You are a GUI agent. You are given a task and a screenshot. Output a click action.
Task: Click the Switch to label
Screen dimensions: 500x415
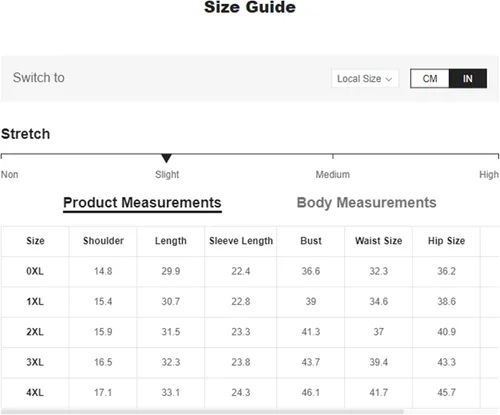[39, 78]
